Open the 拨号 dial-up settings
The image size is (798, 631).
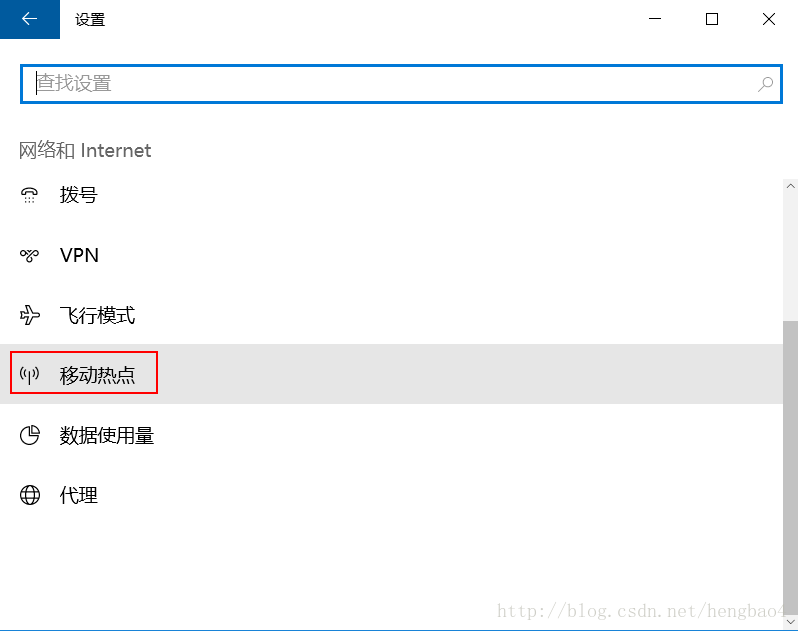point(391,195)
